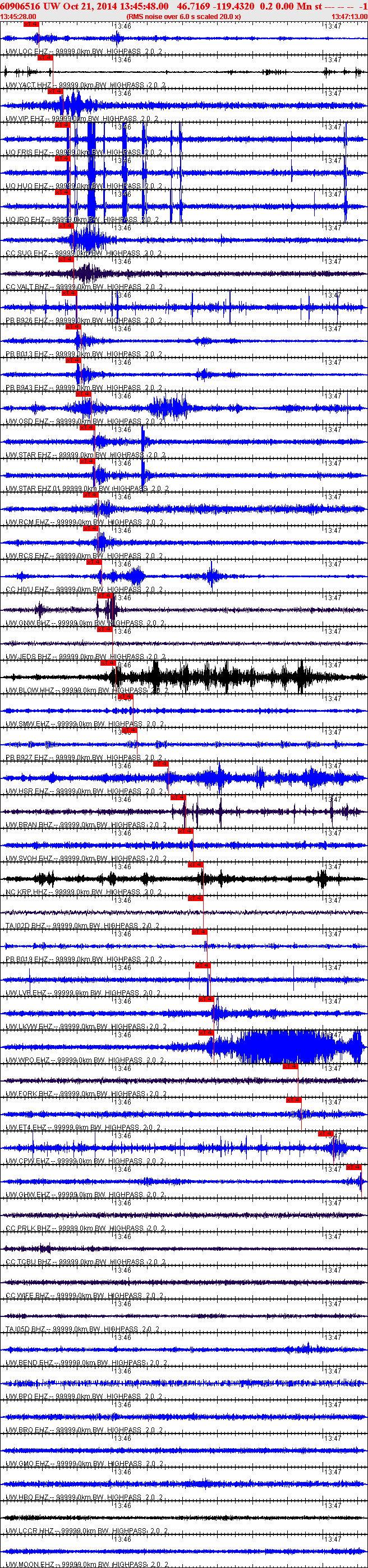The height and width of the screenshot is (1568, 368).
Task: Click red pick marker on UW CPW trace
Action: point(325,1134)
